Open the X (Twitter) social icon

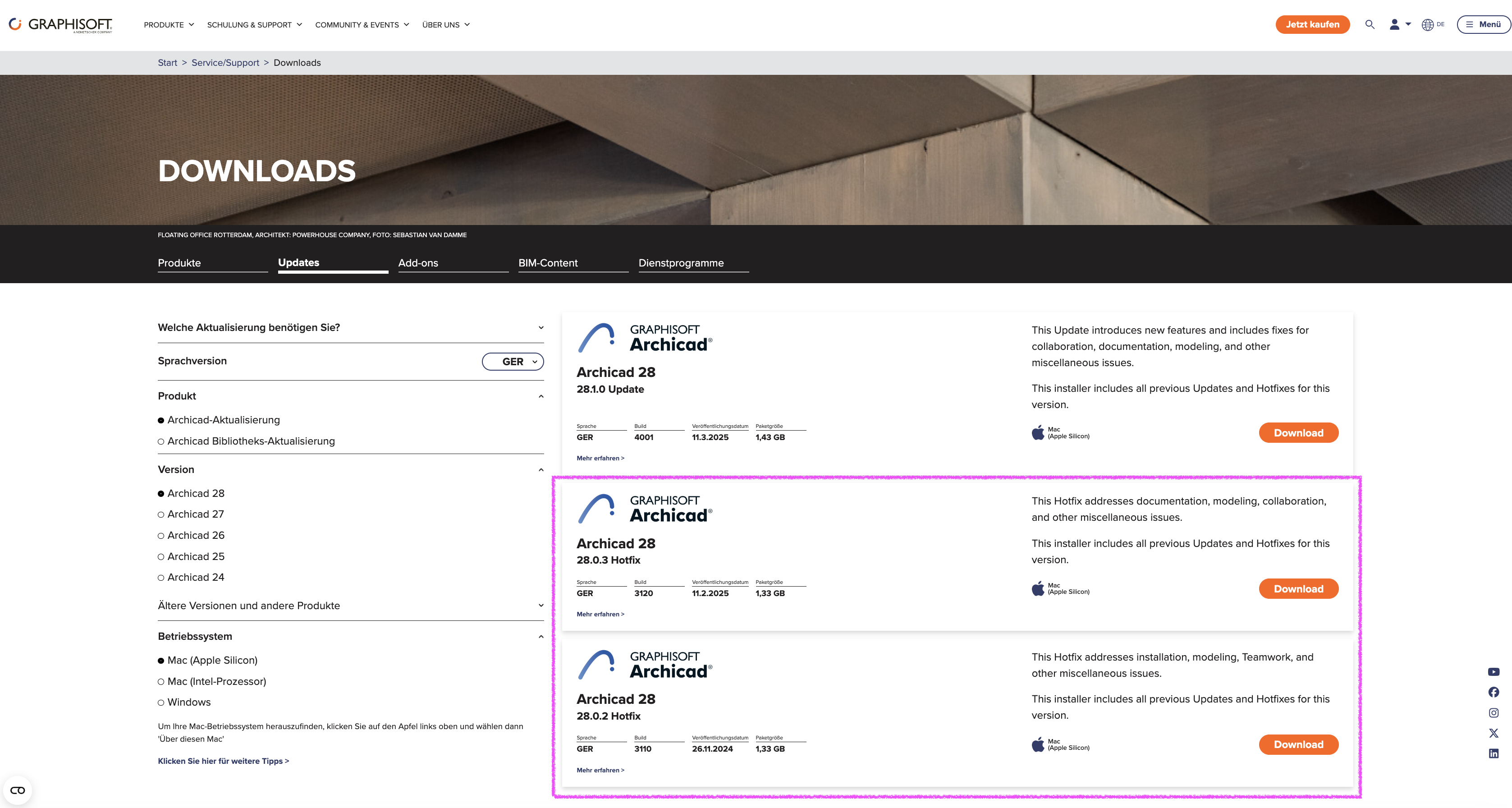[x=1494, y=734]
